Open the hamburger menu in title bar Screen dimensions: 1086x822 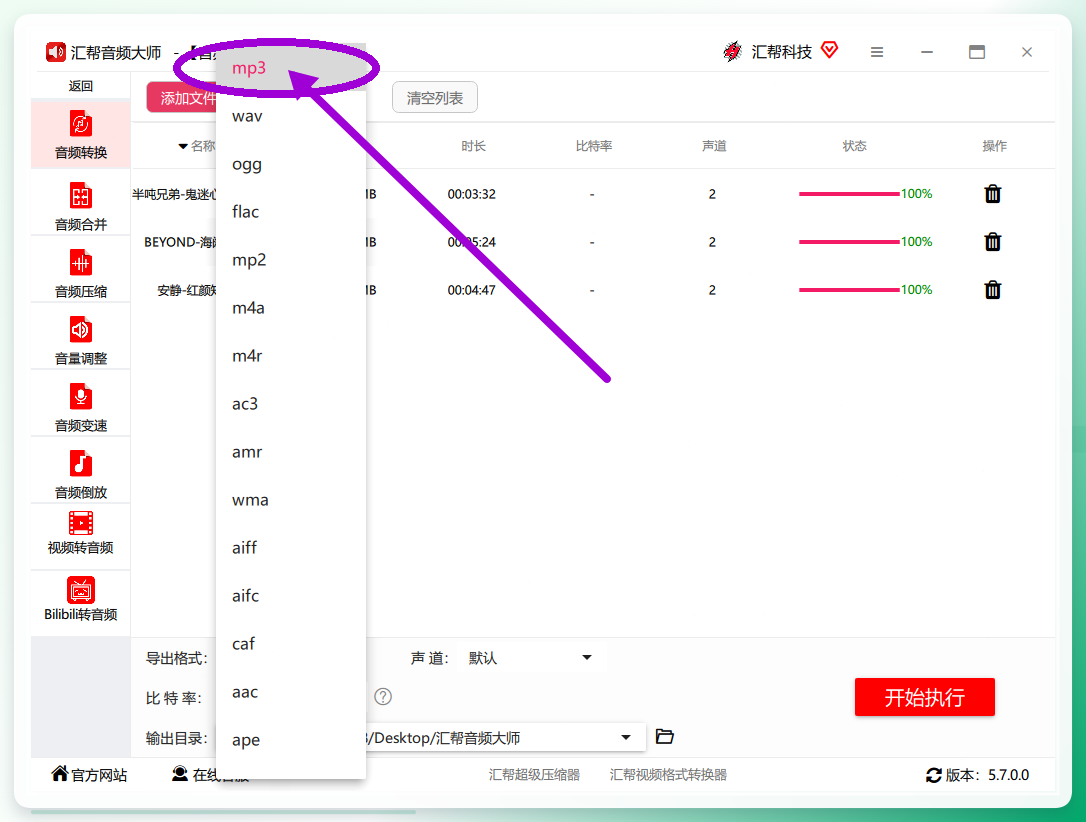click(x=877, y=52)
